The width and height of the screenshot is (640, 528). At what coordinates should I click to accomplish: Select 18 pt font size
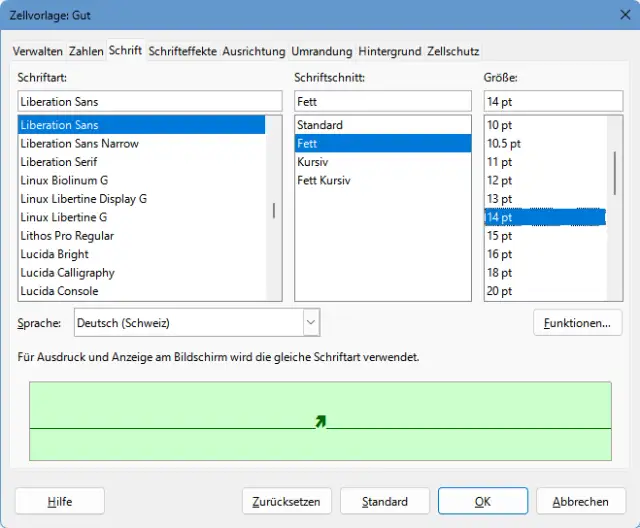coord(499,272)
